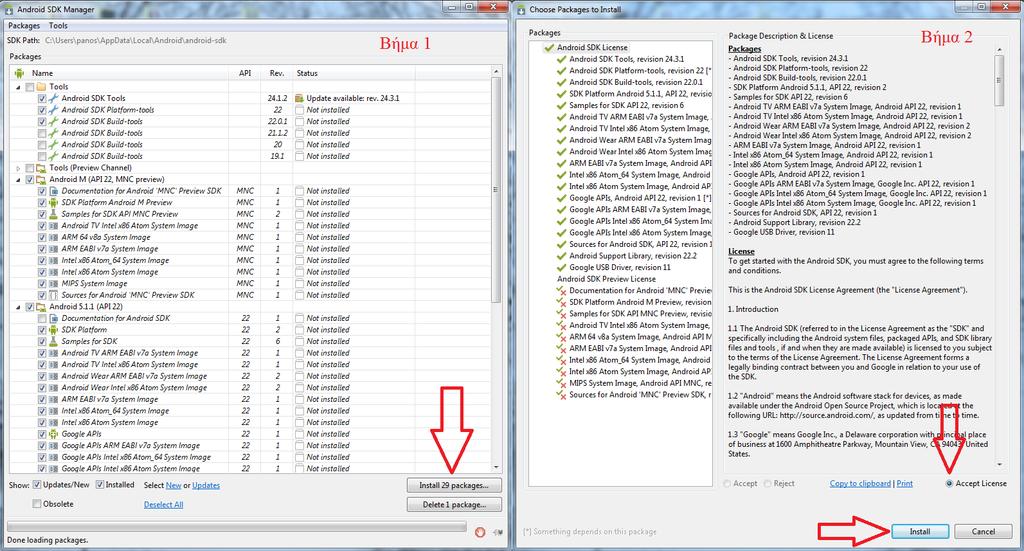
Task: Uncheck the Android SDK Tools checkbox
Action: pos(42,98)
